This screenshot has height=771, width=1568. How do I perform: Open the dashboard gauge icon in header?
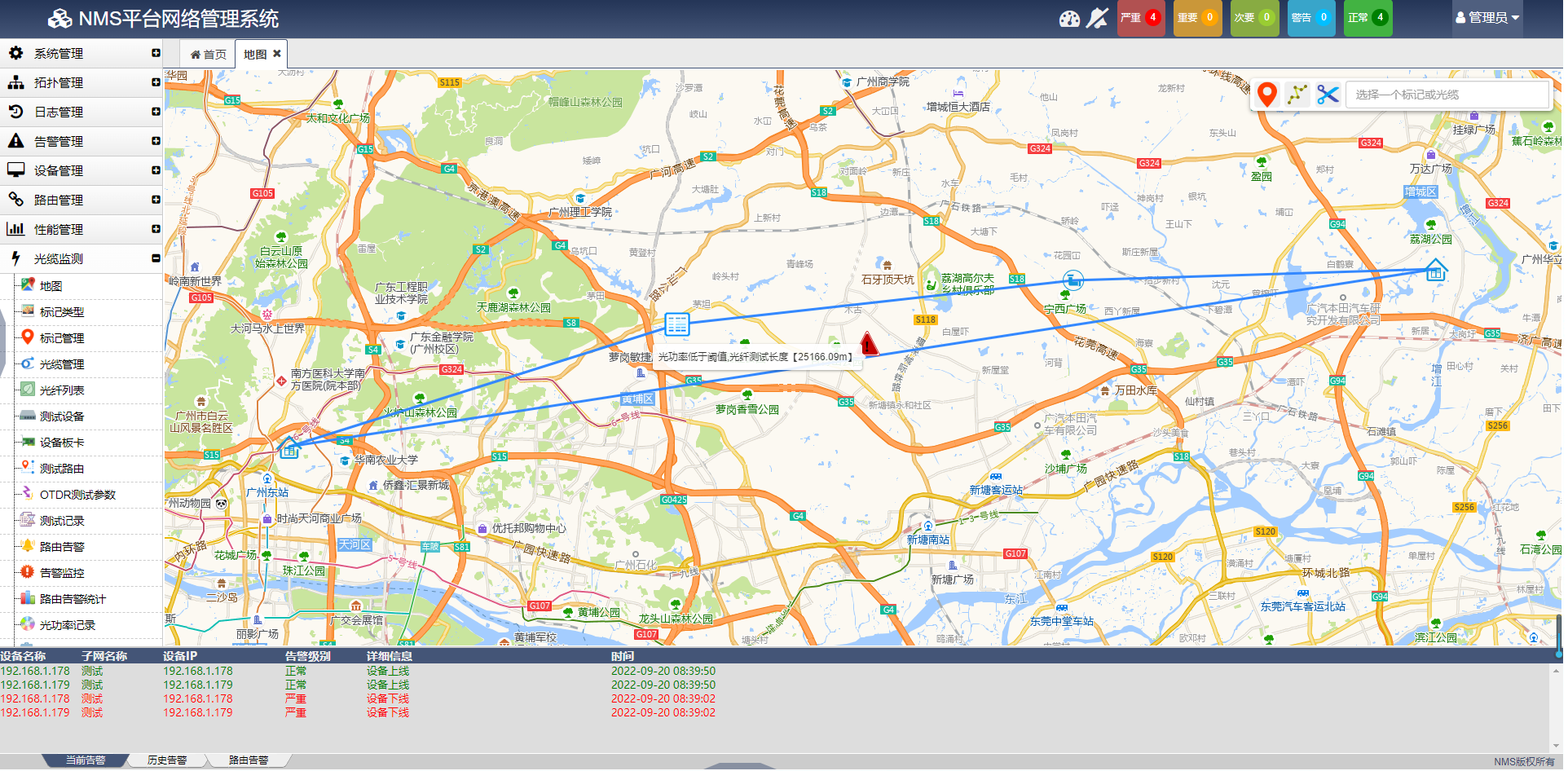point(1069,18)
